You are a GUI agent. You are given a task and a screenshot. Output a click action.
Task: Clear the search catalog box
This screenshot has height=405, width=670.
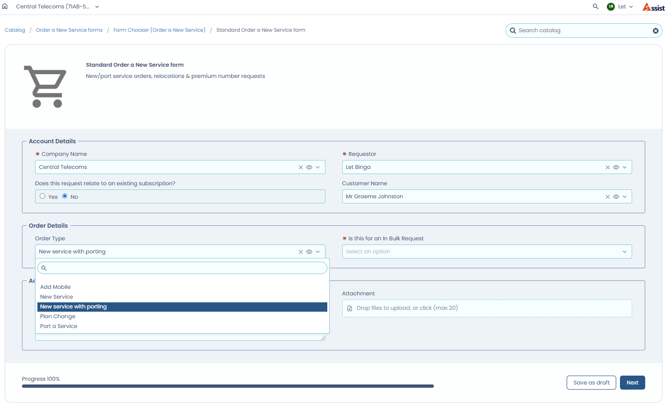tap(655, 31)
